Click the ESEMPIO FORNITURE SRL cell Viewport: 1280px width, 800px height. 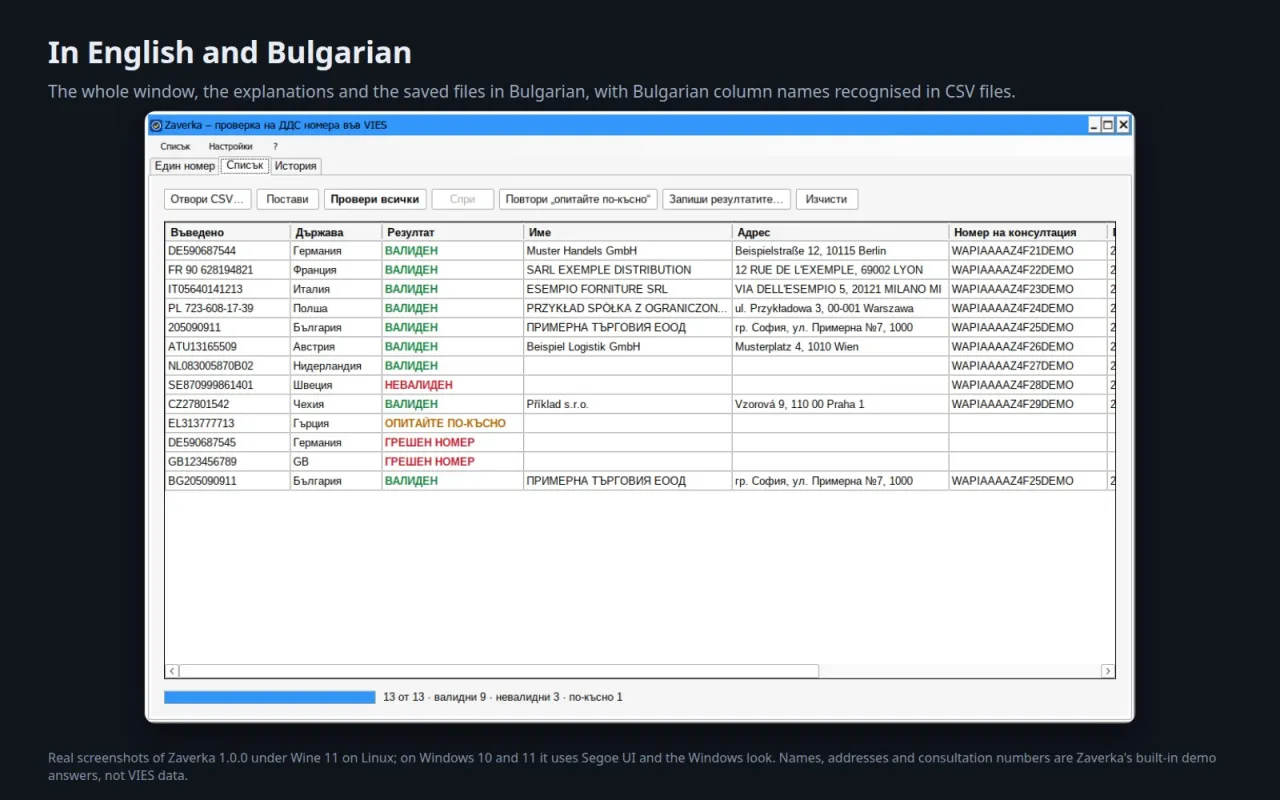pos(627,289)
